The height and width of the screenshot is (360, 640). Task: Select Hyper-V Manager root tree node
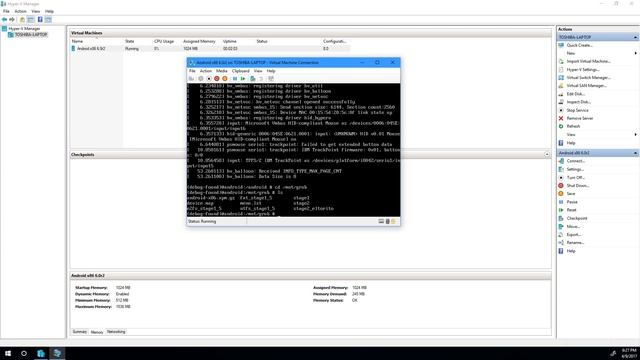[24, 29]
